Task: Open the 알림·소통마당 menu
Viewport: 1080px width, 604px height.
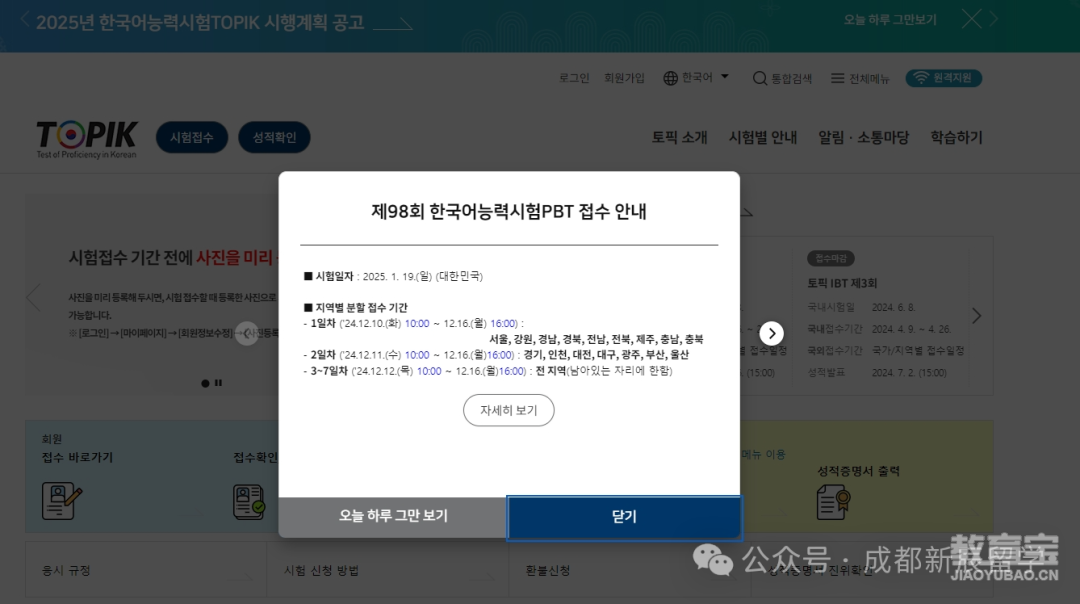Action: 864,137
